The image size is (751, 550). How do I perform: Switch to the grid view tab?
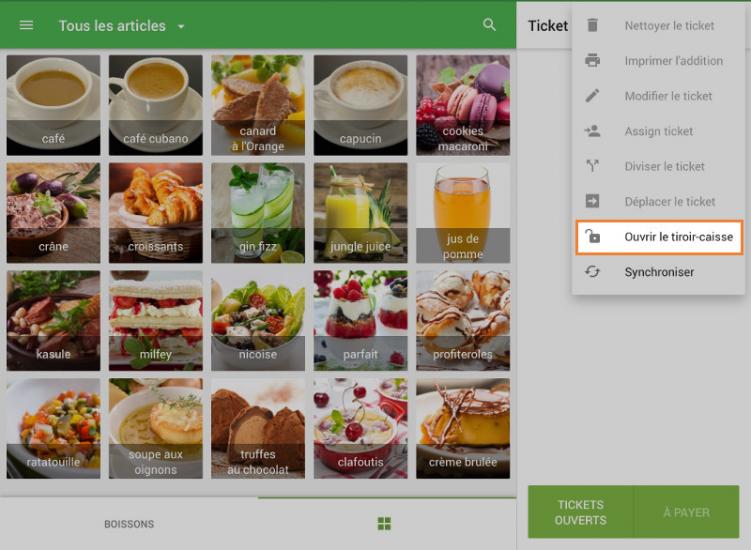[384, 524]
